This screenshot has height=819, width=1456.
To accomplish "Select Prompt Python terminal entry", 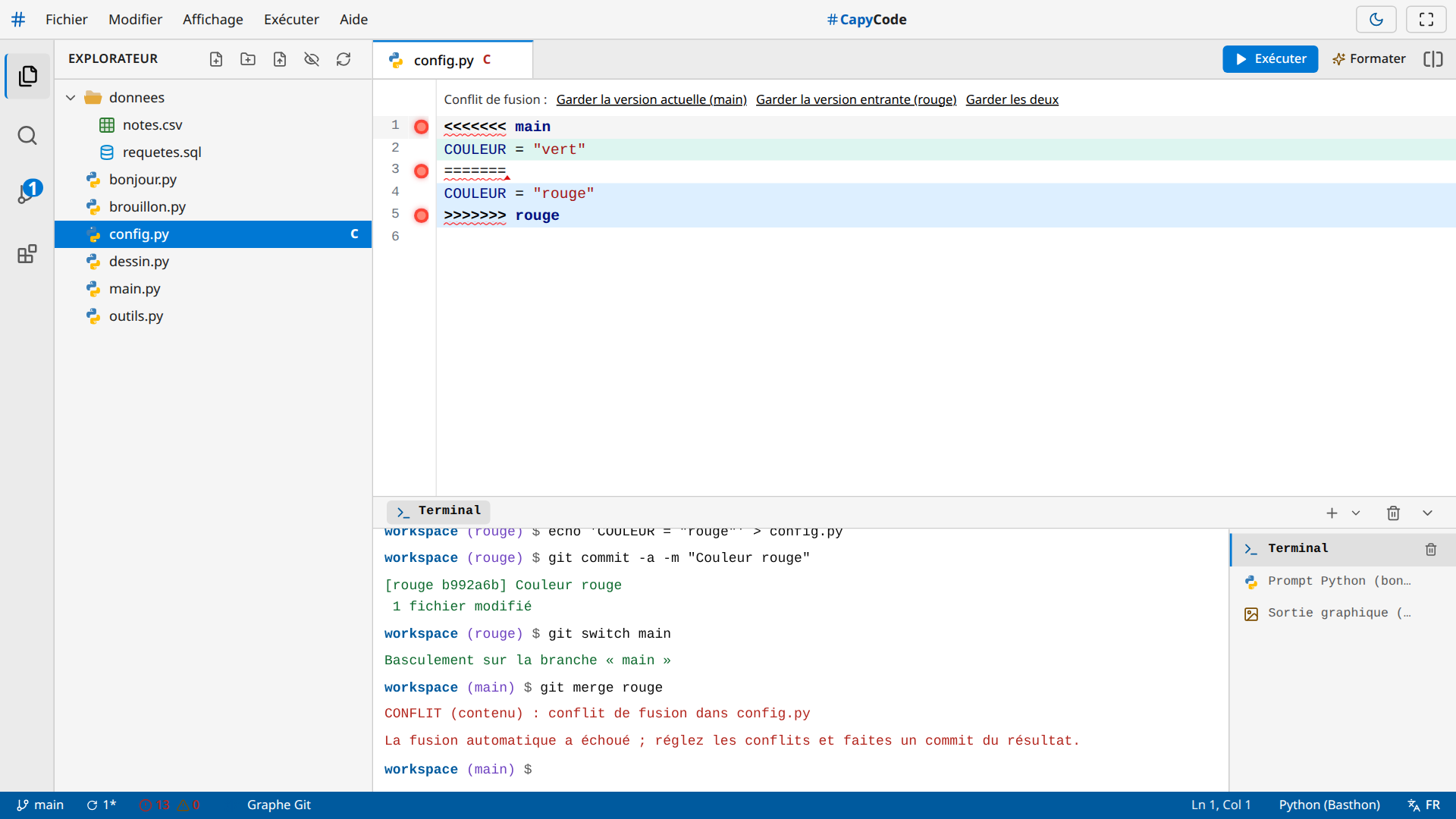I will (1342, 582).
